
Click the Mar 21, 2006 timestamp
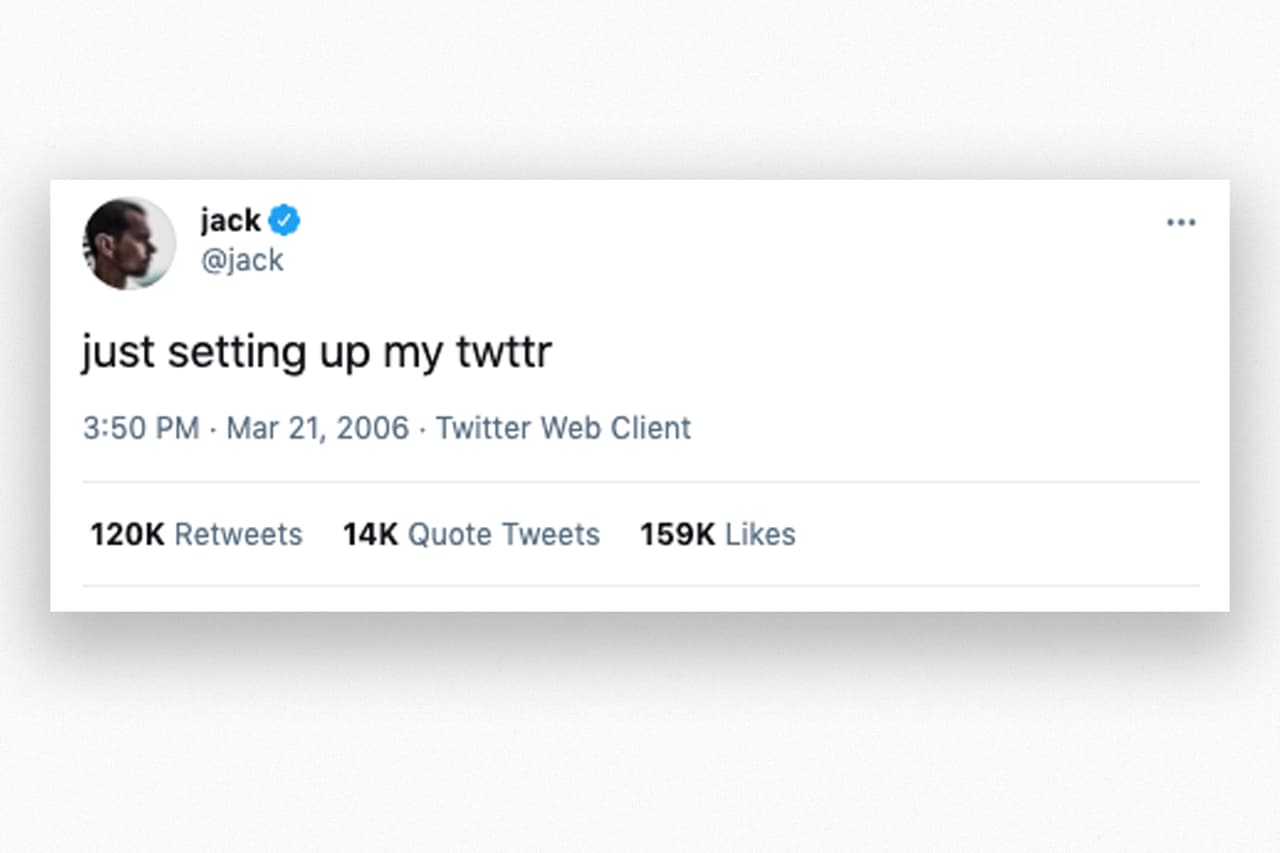[x=317, y=428]
